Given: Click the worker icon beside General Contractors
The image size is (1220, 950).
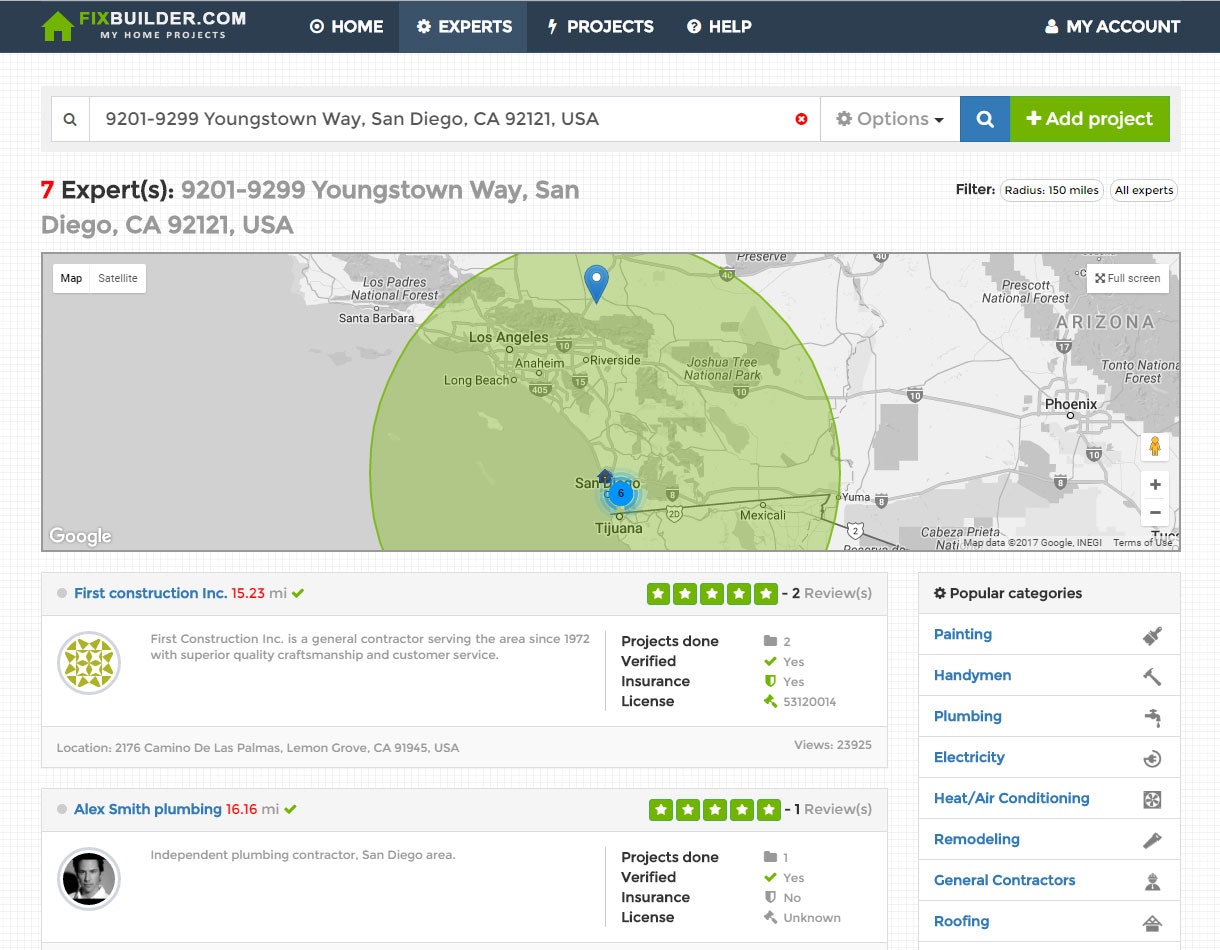Looking at the screenshot, I should point(1152,882).
